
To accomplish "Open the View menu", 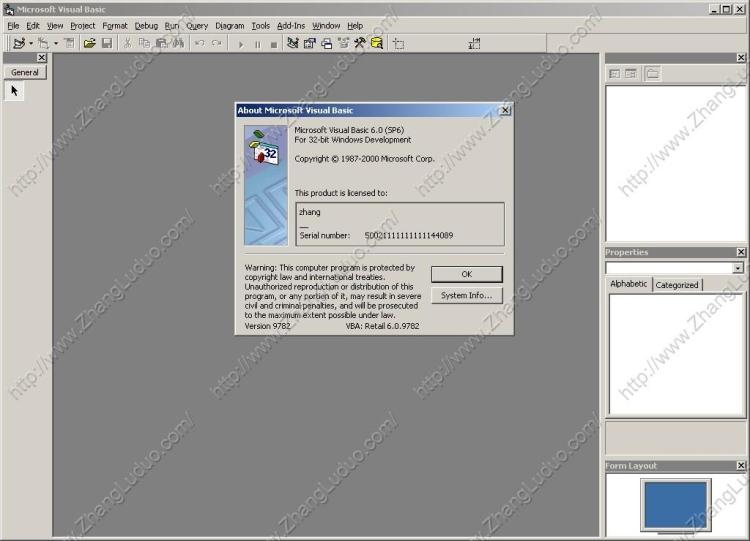I will click(55, 26).
